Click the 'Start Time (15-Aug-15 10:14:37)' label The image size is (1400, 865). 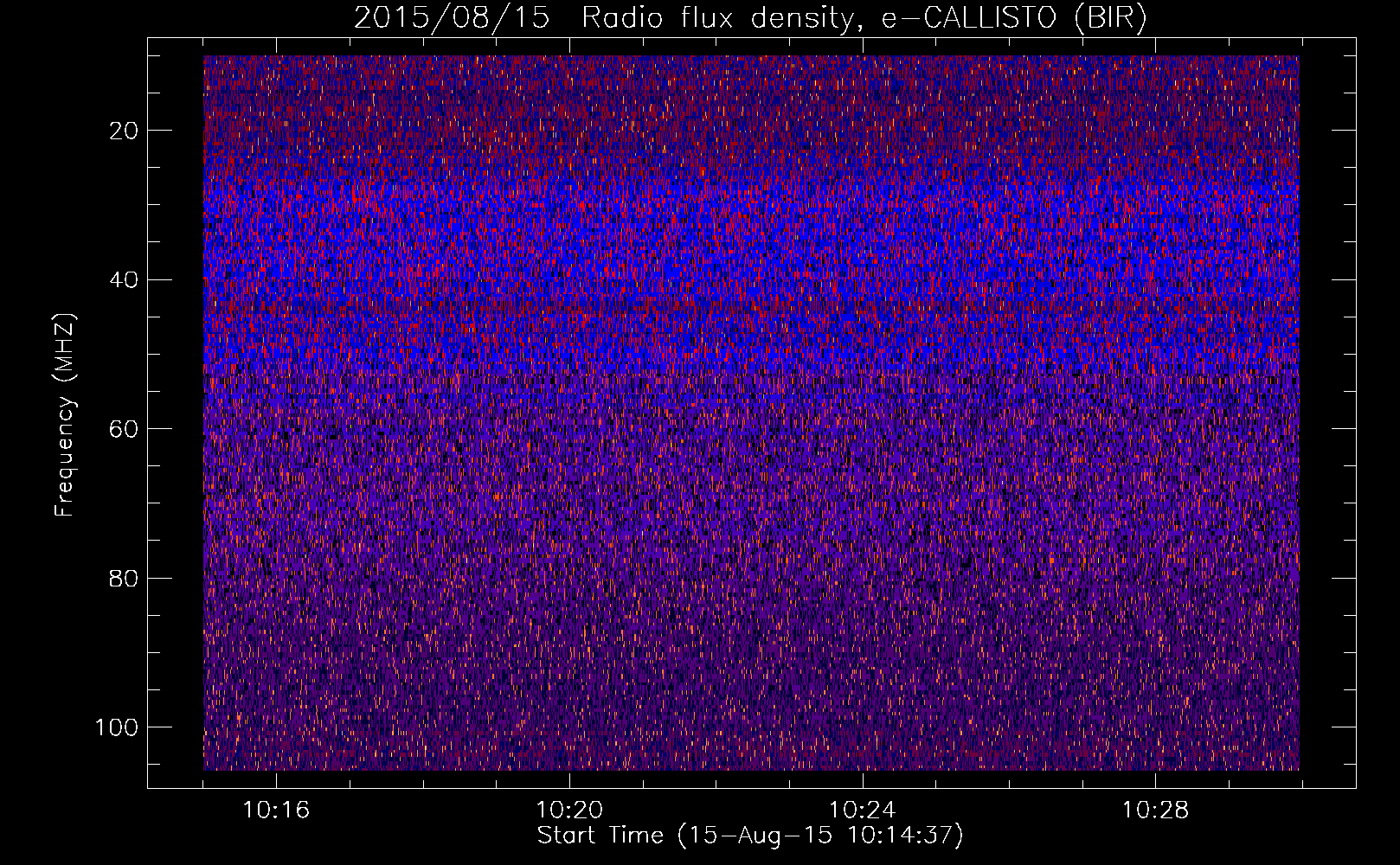point(750,836)
